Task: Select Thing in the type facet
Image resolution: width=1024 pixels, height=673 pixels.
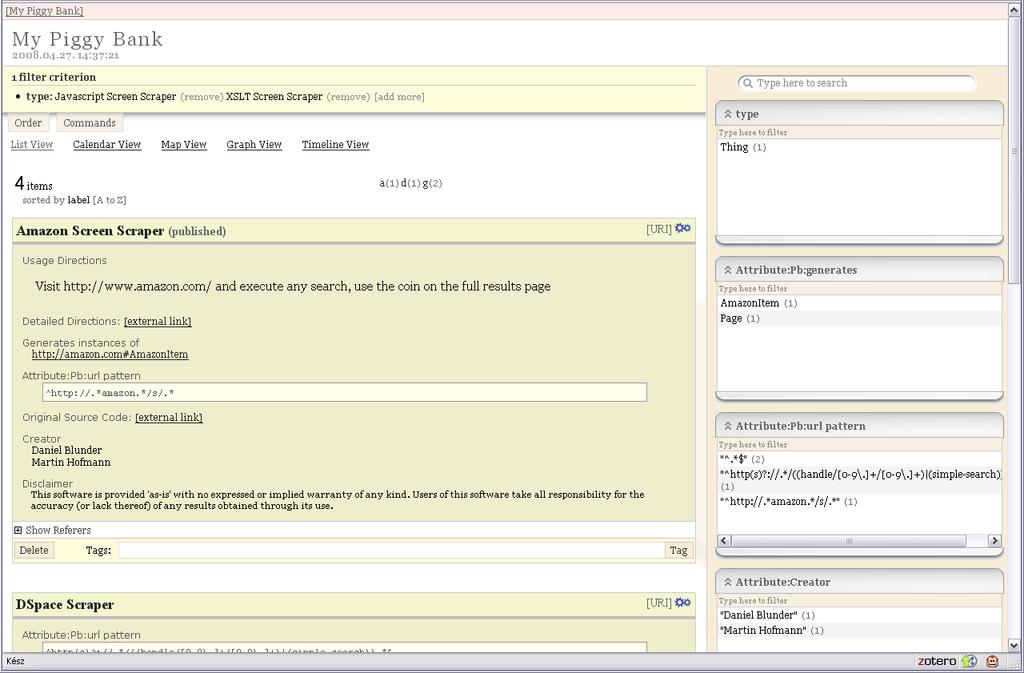Action: pos(734,147)
